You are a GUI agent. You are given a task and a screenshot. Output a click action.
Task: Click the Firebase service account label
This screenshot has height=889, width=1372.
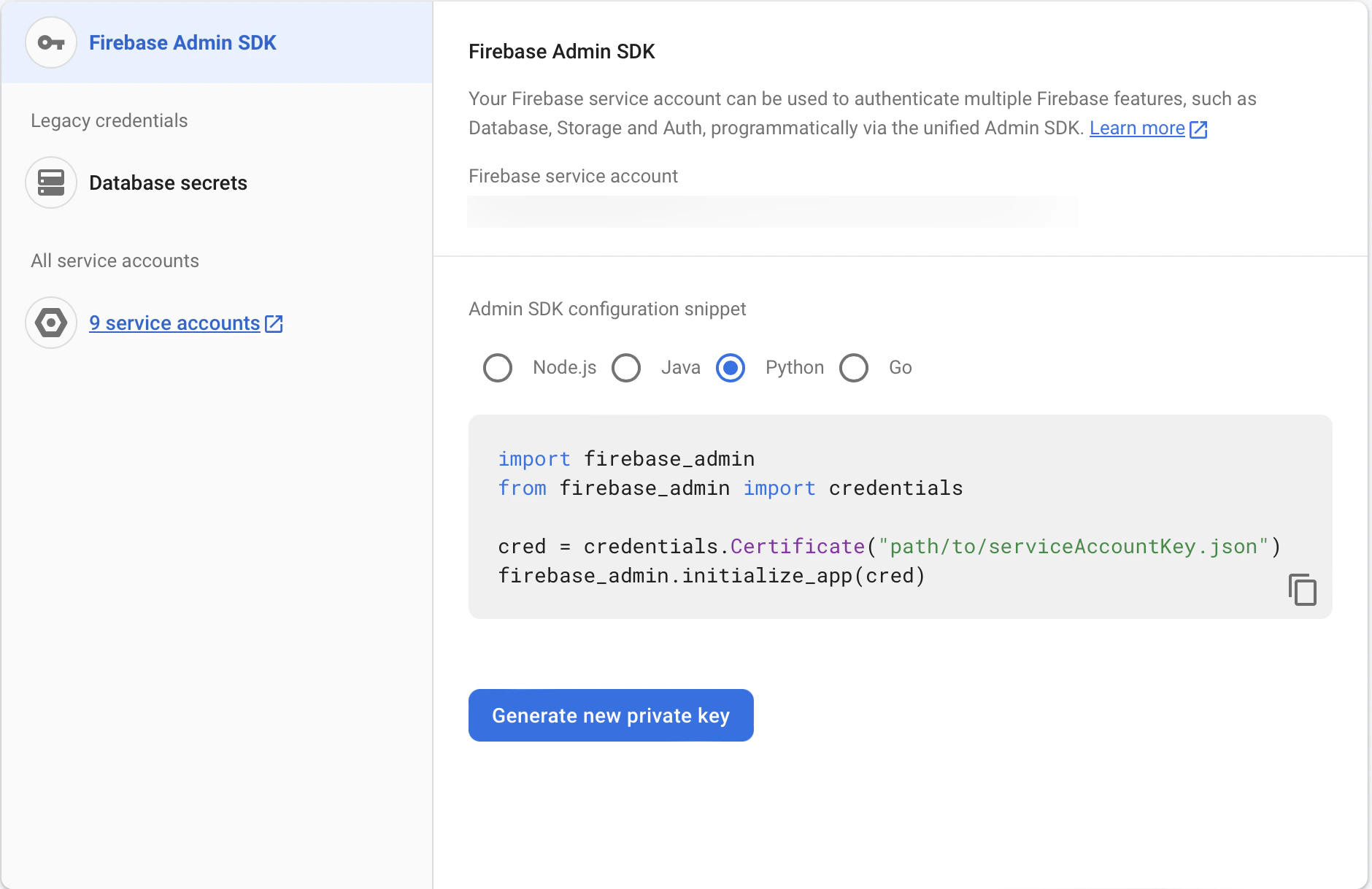(x=572, y=176)
